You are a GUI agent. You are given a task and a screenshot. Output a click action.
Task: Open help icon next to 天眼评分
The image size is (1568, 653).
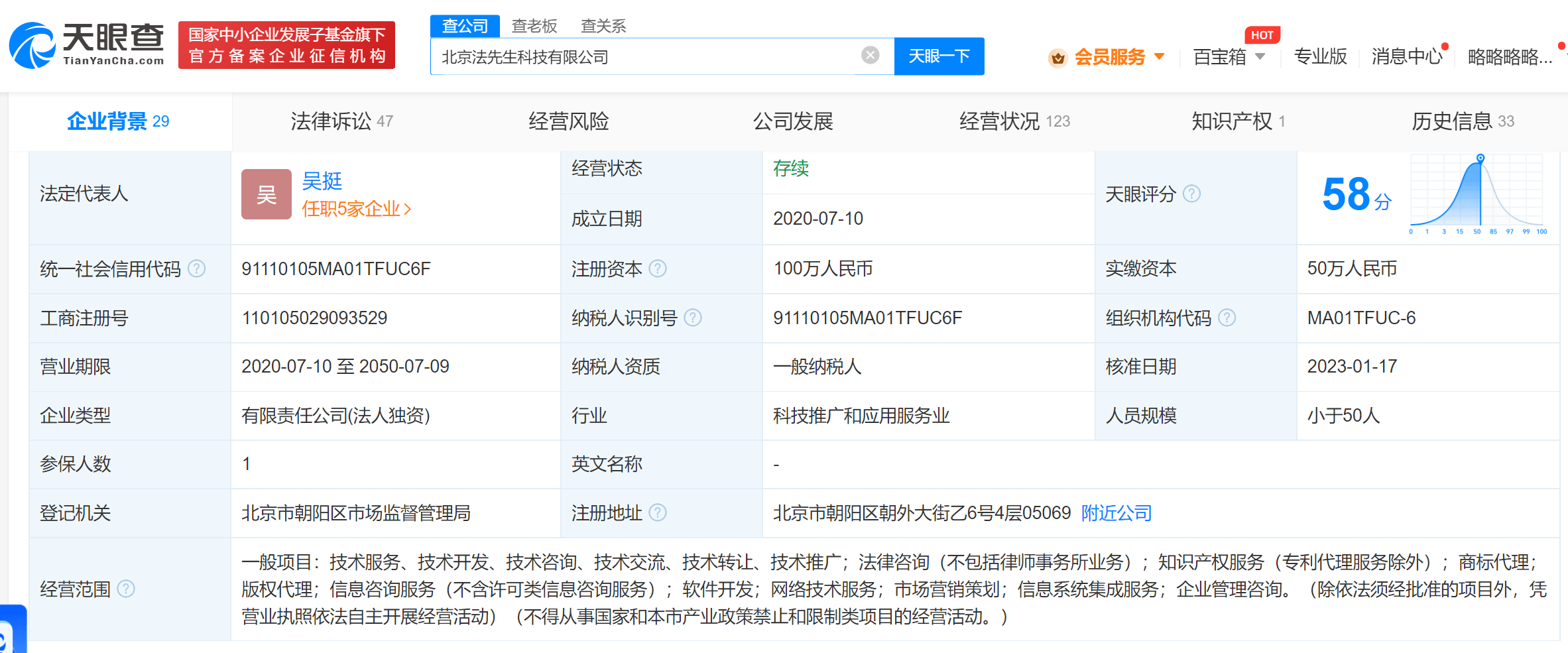(x=1192, y=194)
